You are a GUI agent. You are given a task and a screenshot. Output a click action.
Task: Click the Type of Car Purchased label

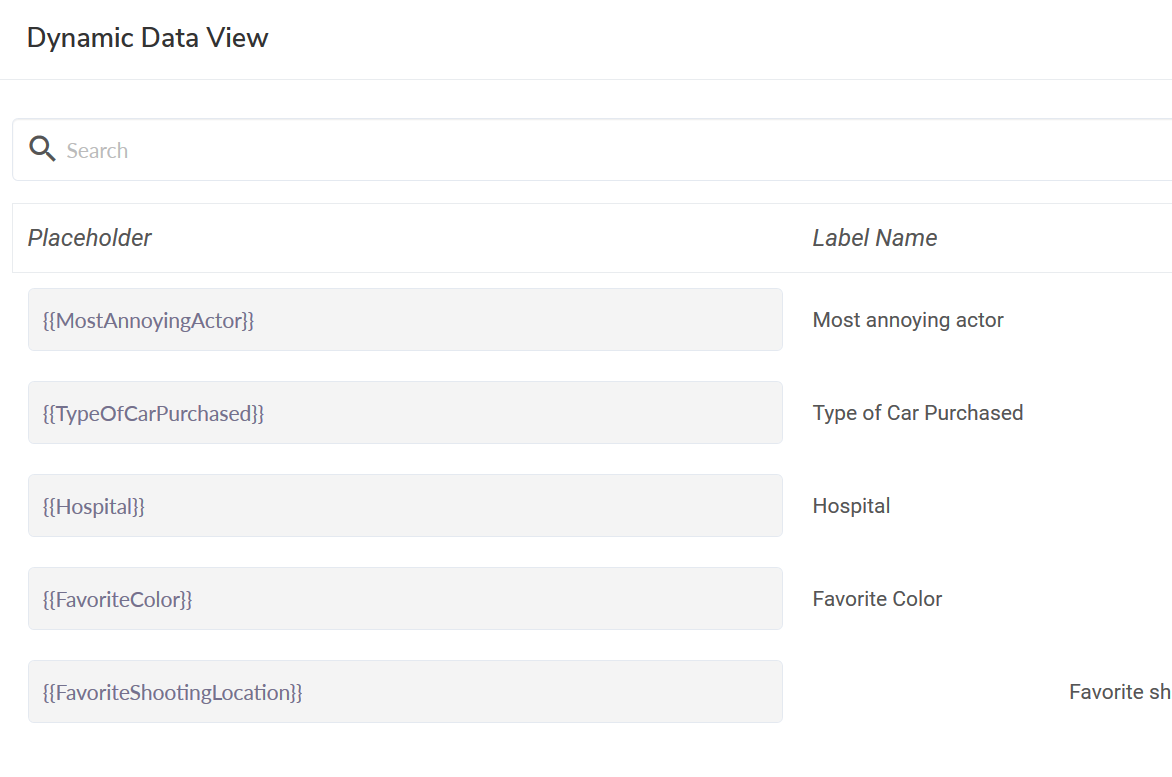pyautogui.click(x=918, y=413)
